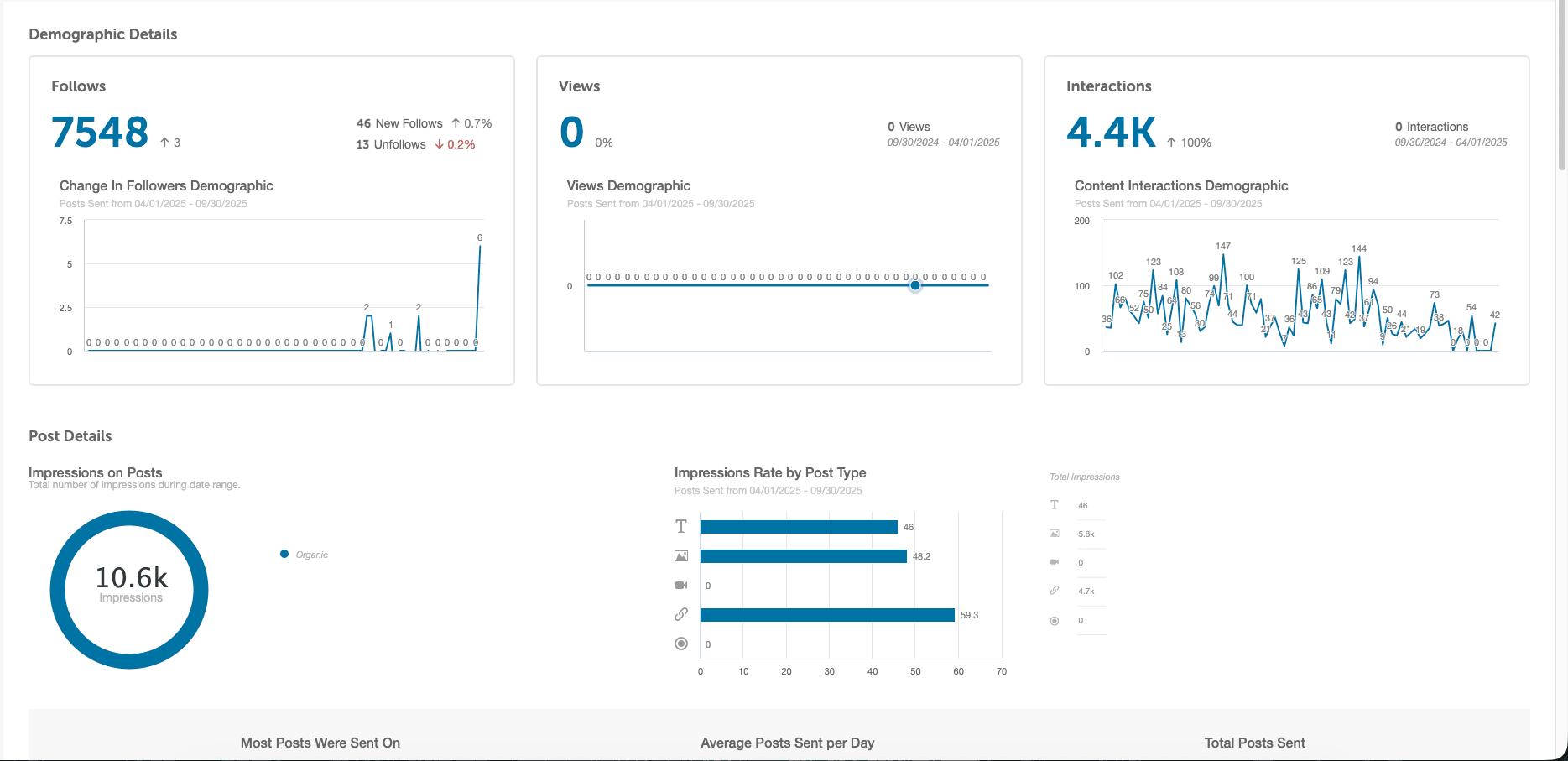Click the text post icon beside the bar chart

coord(681,527)
